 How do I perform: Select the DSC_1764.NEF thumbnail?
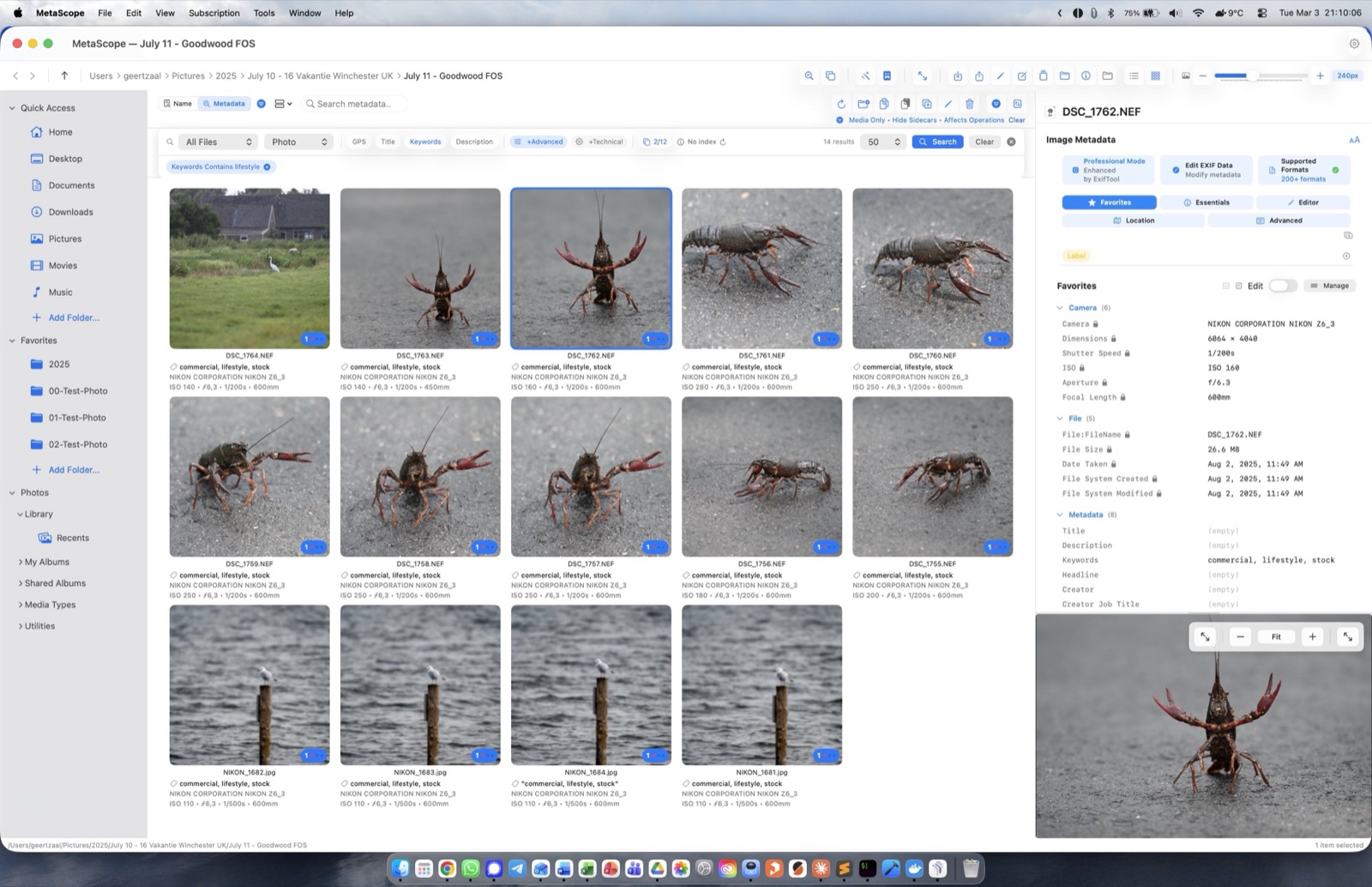tap(250, 269)
